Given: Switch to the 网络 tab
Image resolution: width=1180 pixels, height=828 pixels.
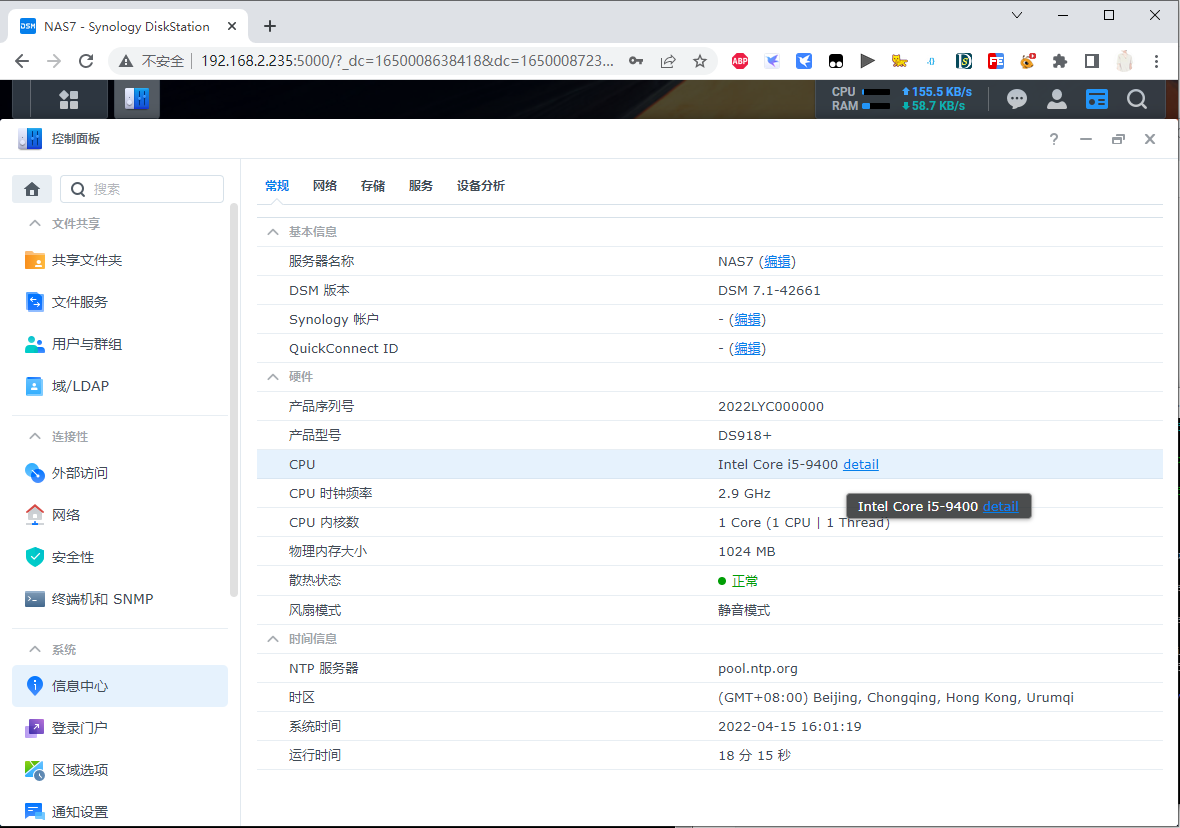Looking at the screenshot, I should [x=325, y=186].
